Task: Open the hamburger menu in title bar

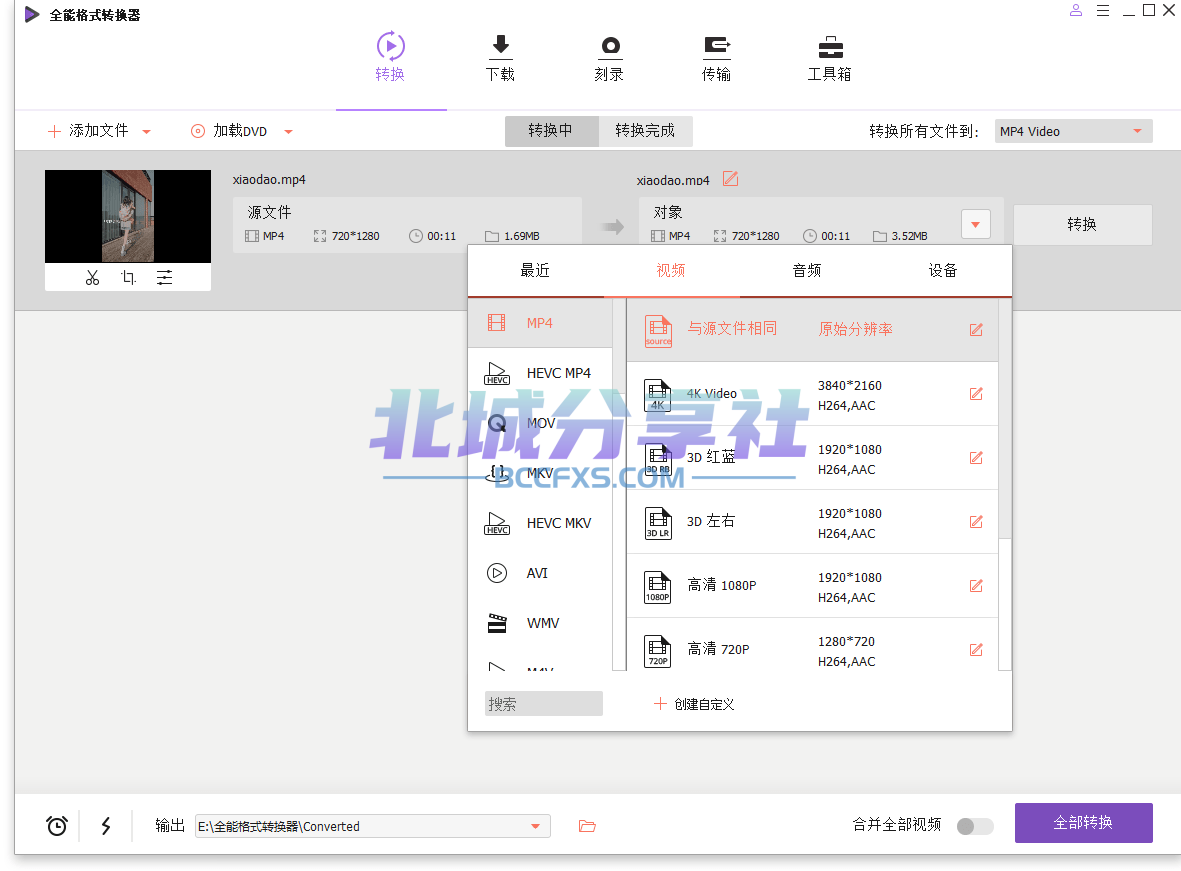Action: 1103,11
